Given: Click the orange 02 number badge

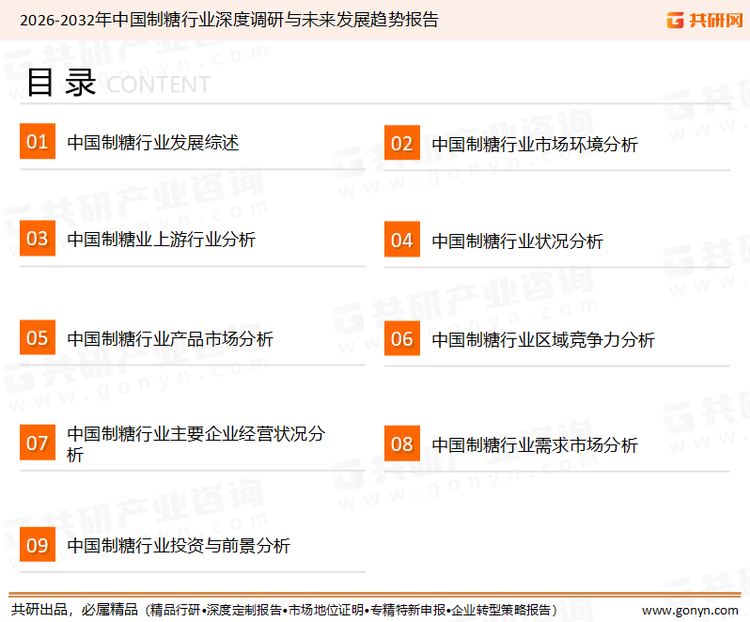Looking at the screenshot, I should click(401, 144).
